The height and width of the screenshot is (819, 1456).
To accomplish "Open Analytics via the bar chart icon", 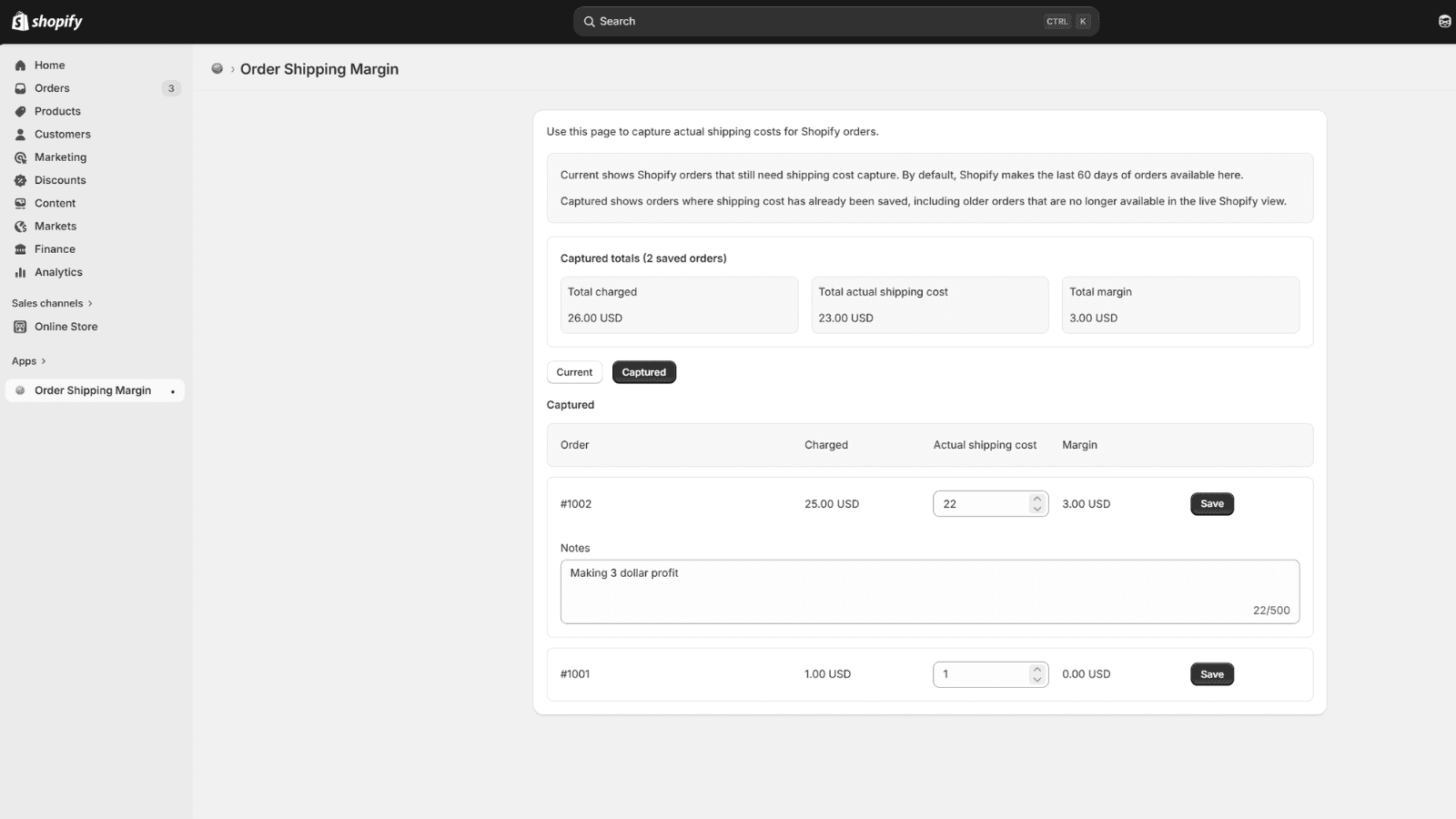I will [20, 272].
